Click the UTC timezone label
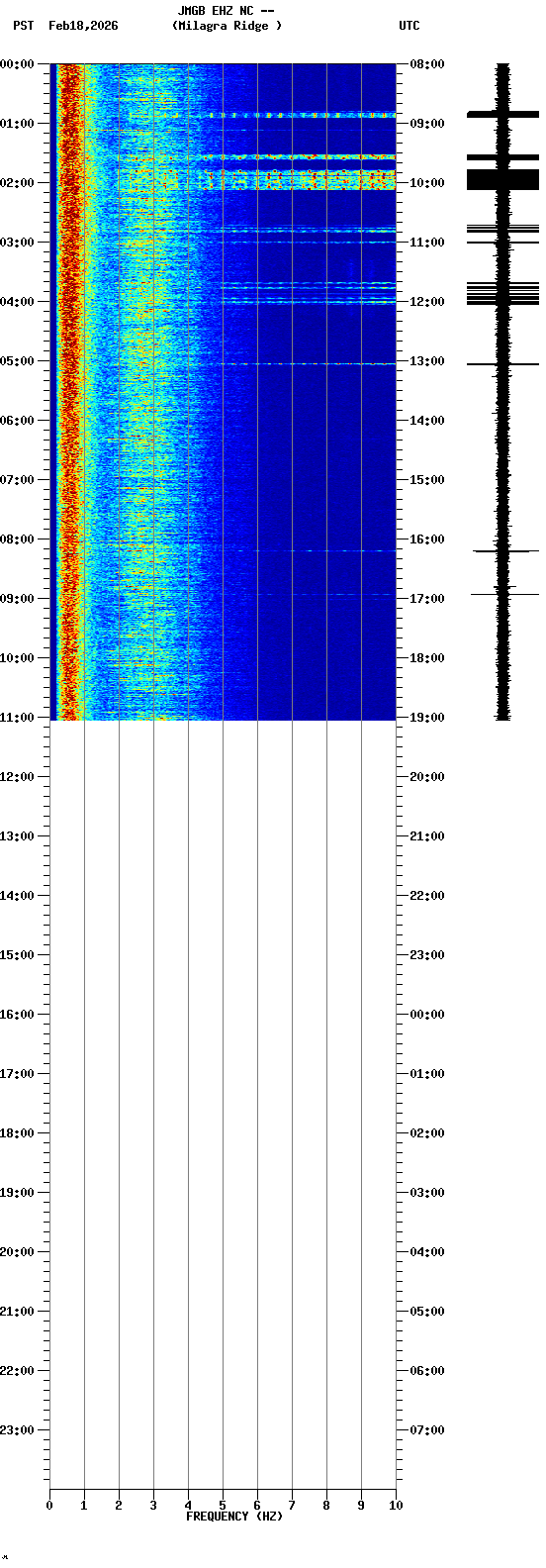This screenshot has height=1568, width=546. 409,26
